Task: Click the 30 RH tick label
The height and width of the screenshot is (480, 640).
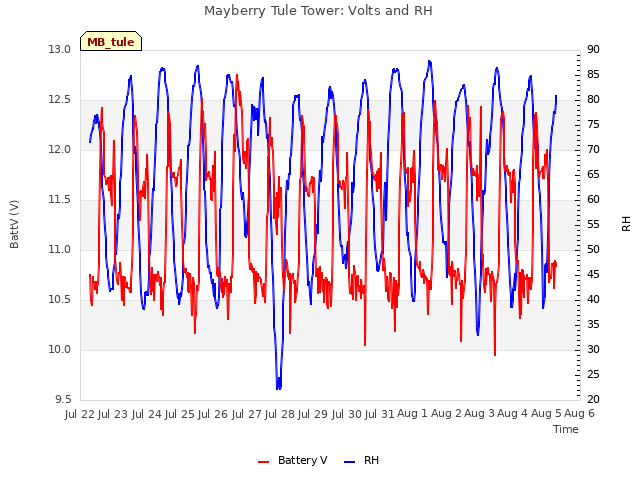Action: pyautogui.click(x=593, y=349)
